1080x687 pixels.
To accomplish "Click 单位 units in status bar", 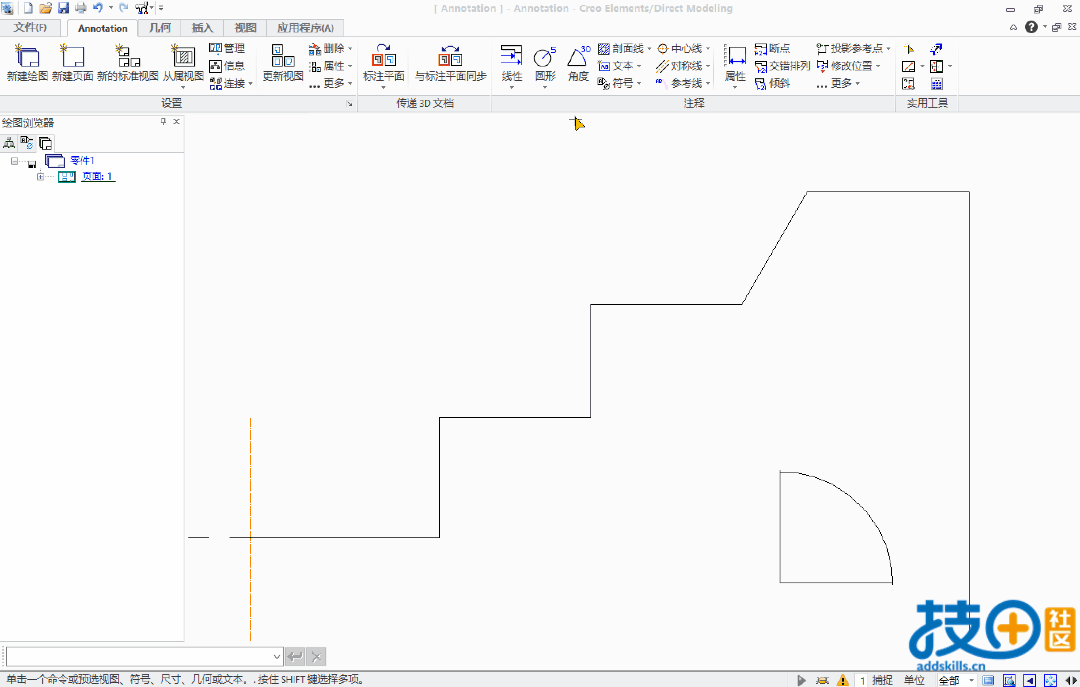I will (914, 680).
